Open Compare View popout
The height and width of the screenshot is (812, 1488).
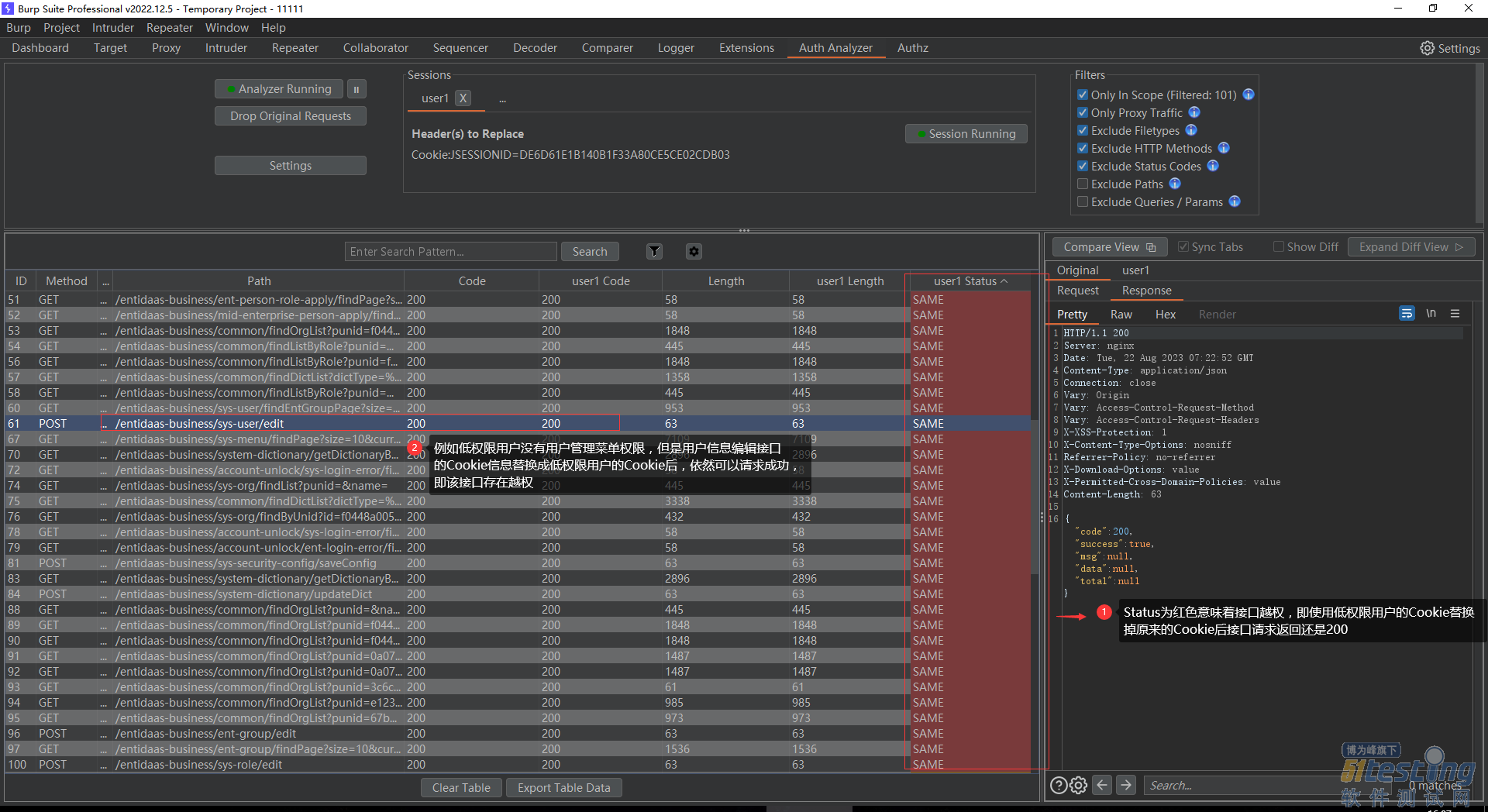pos(1109,247)
